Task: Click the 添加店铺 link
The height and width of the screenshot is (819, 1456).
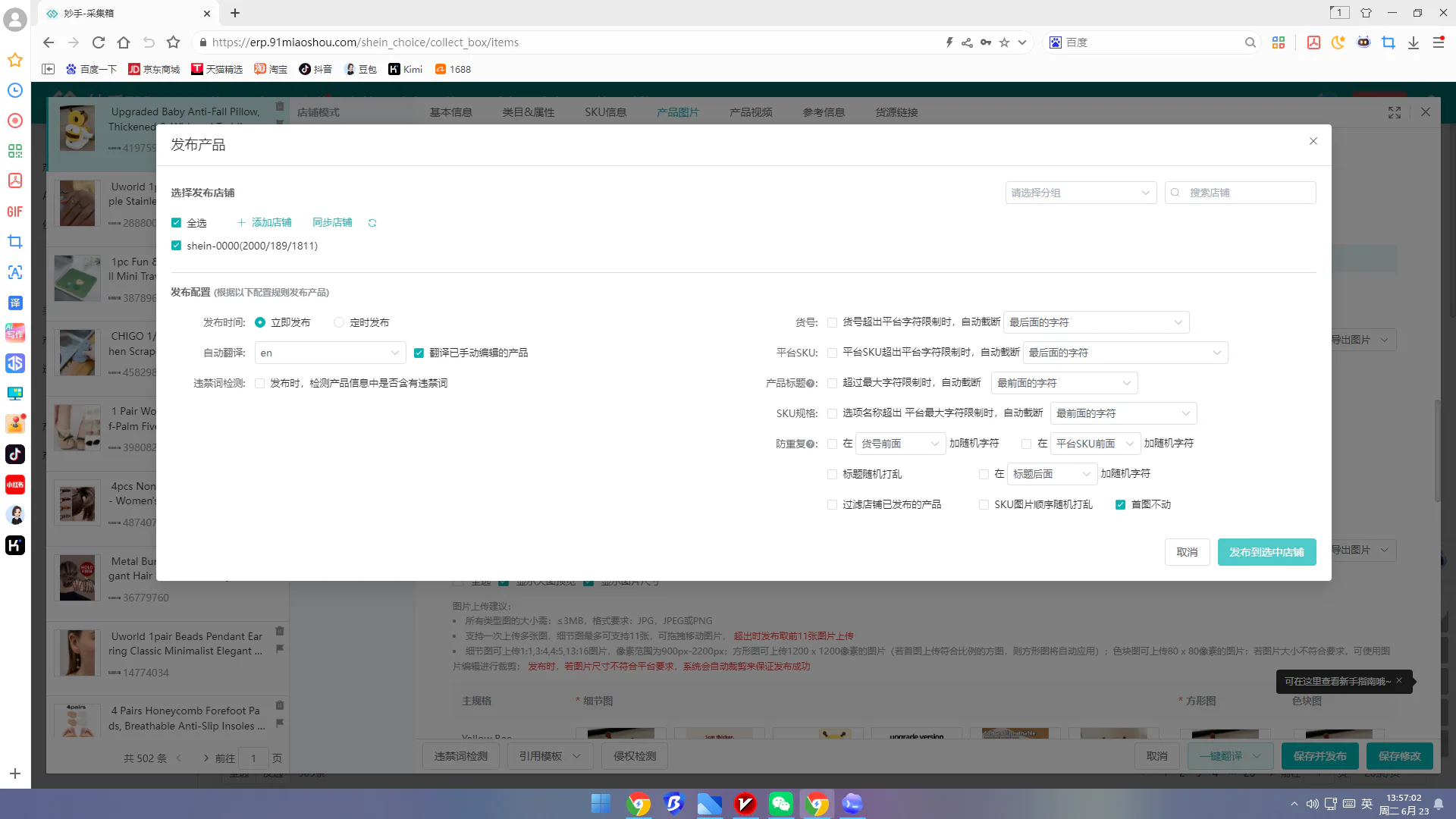Action: [264, 222]
